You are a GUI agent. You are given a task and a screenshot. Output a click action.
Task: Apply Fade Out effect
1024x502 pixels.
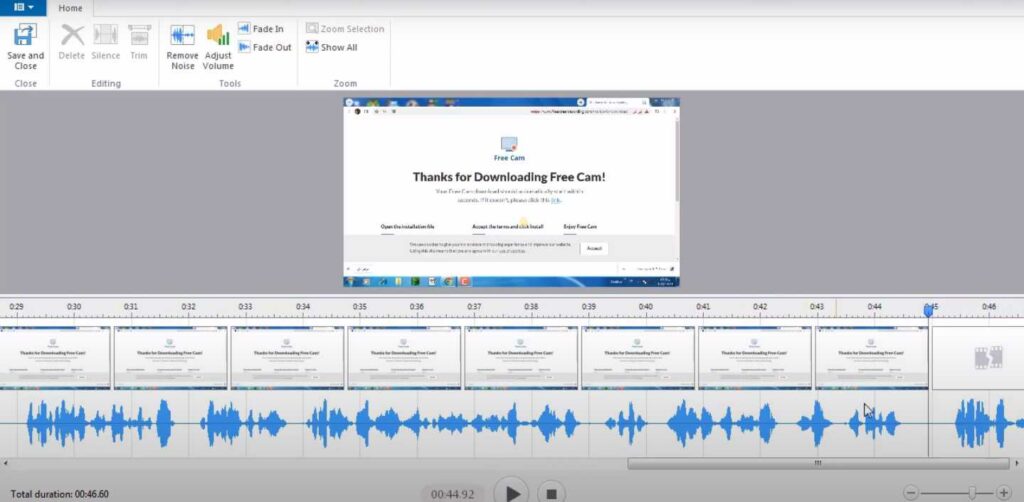[264, 47]
